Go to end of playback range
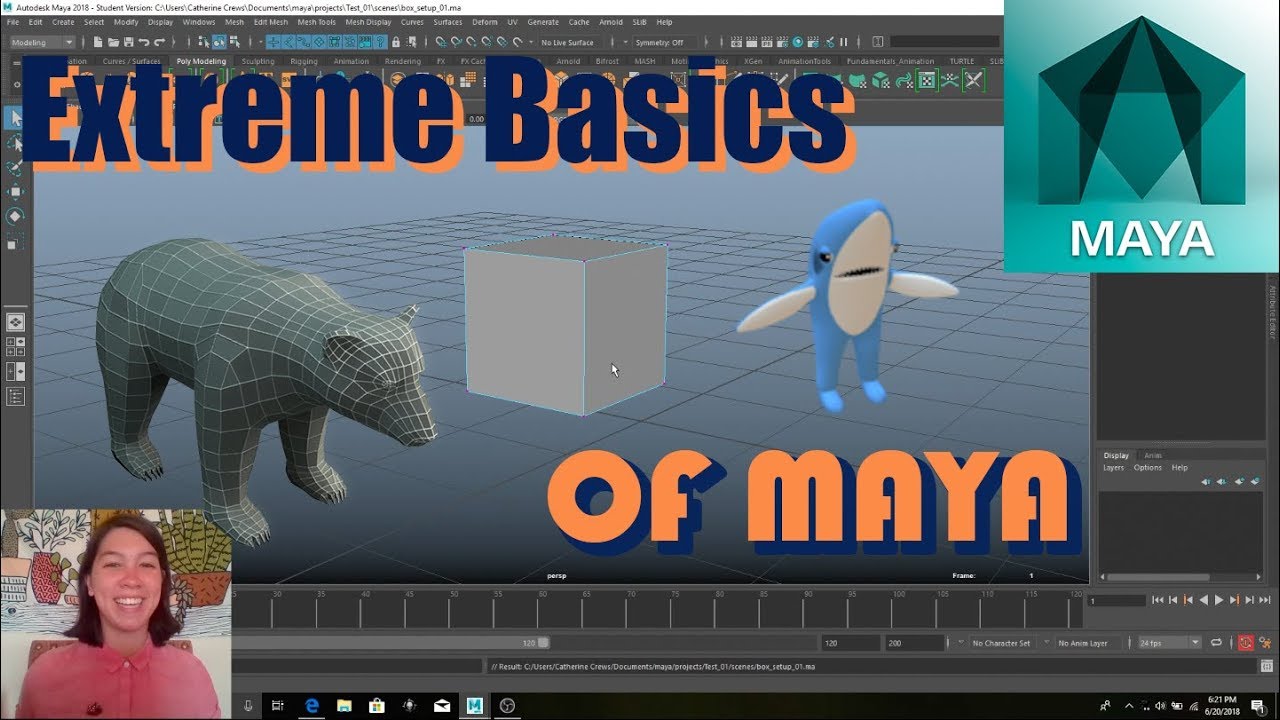Viewport: 1280px width, 720px height. (x=1264, y=600)
